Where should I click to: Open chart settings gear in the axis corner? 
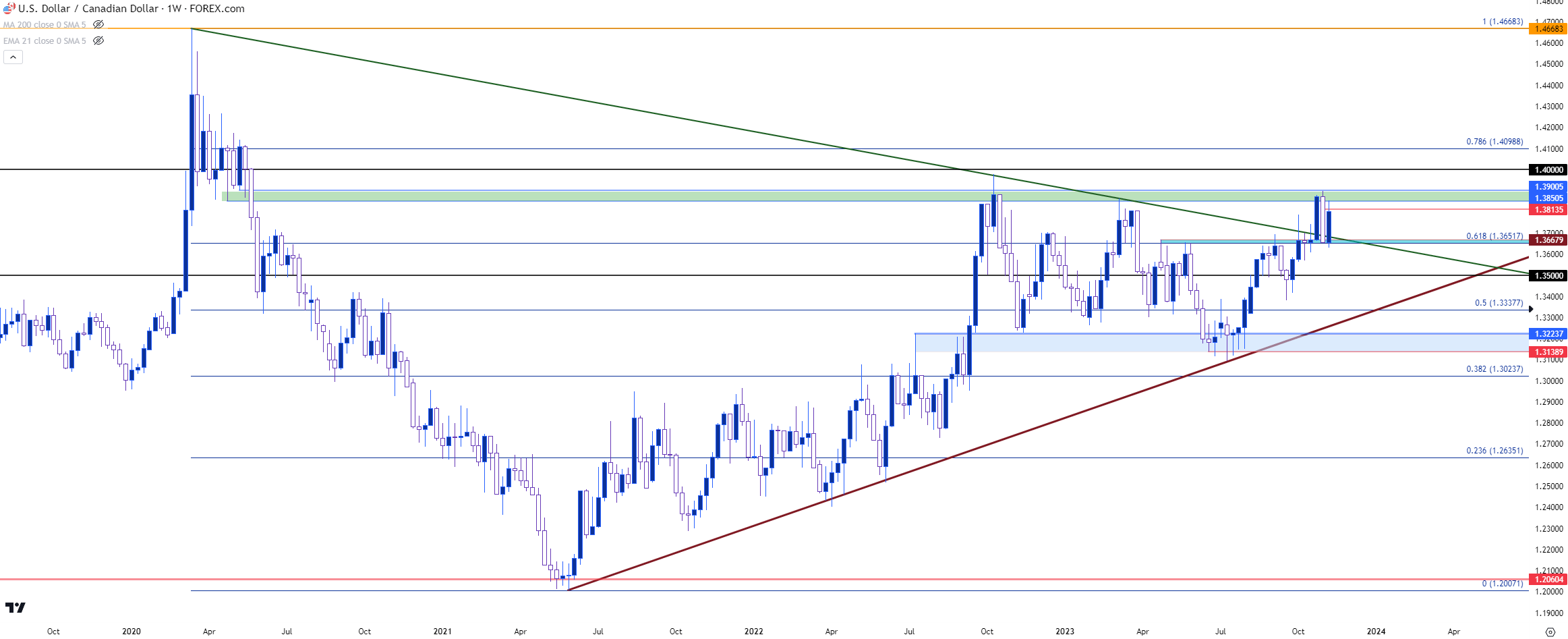[x=1550, y=632]
